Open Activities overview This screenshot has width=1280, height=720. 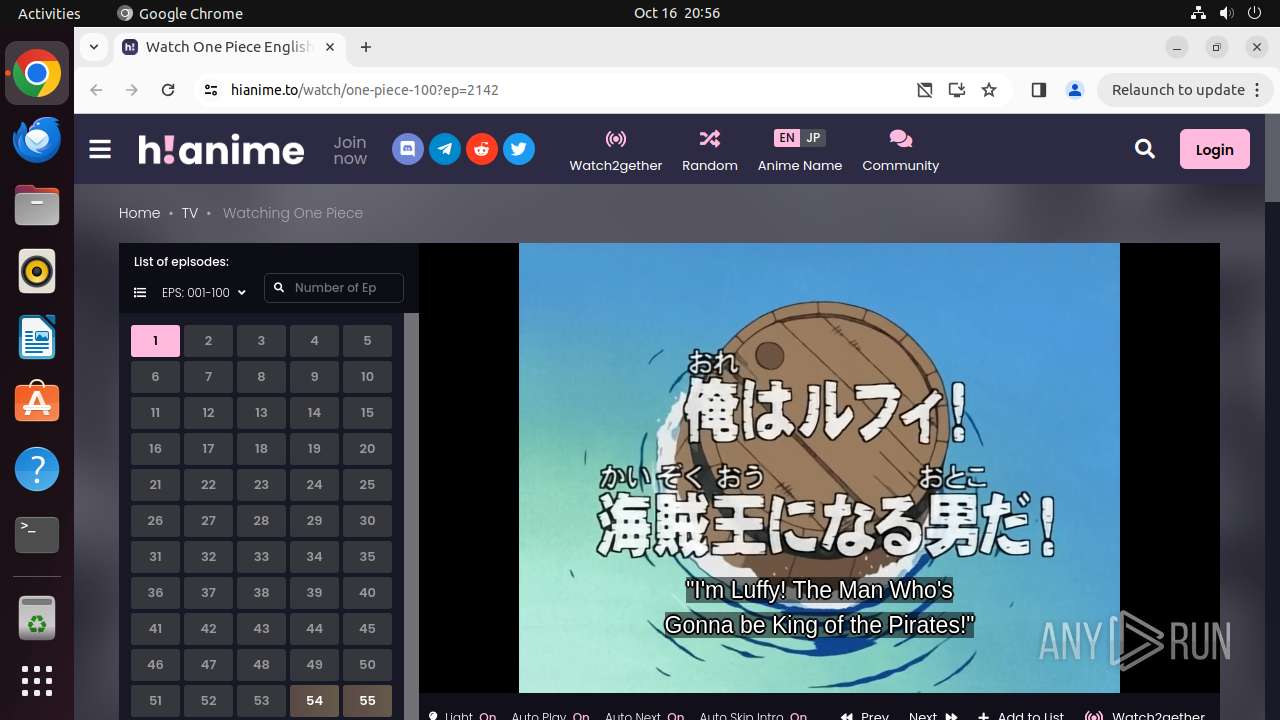click(x=49, y=13)
